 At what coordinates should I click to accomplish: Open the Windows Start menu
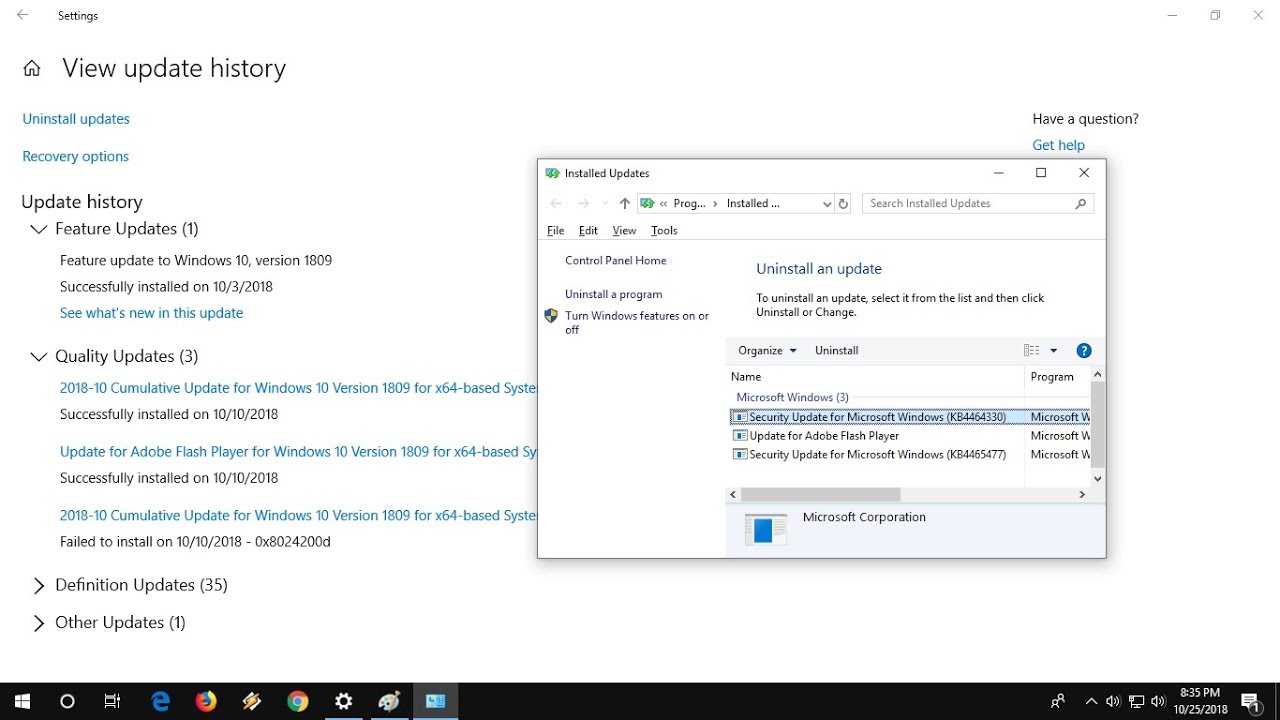click(22, 701)
